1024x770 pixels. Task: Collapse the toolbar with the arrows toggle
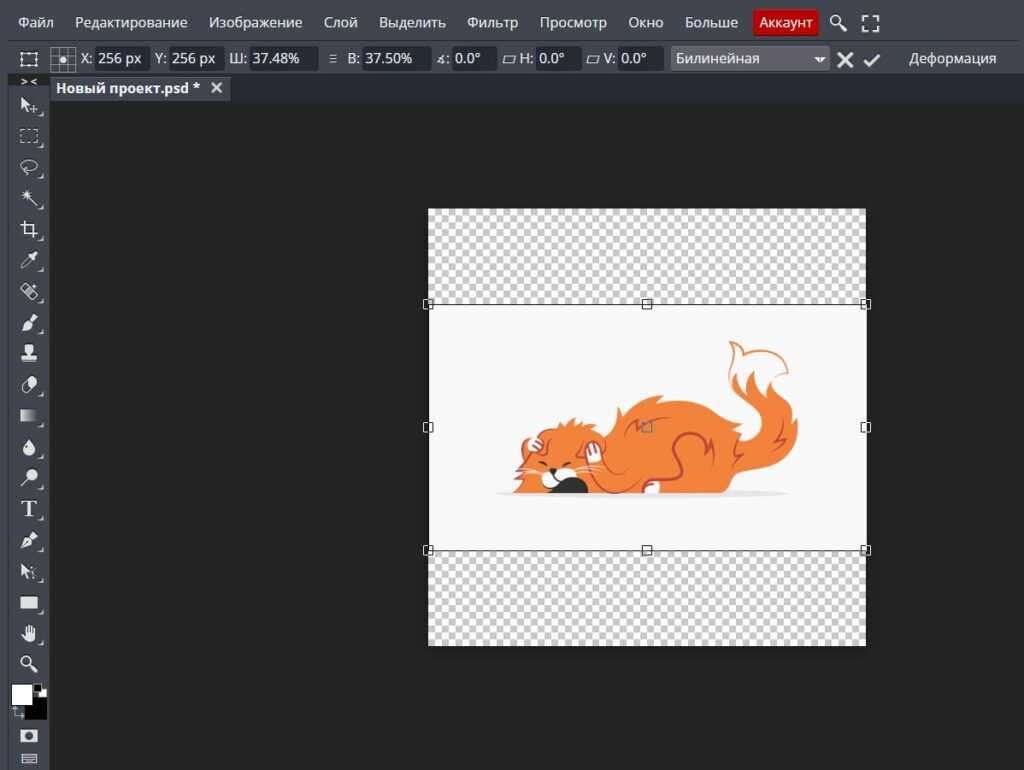pyautogui.click(x=29, y=82)
